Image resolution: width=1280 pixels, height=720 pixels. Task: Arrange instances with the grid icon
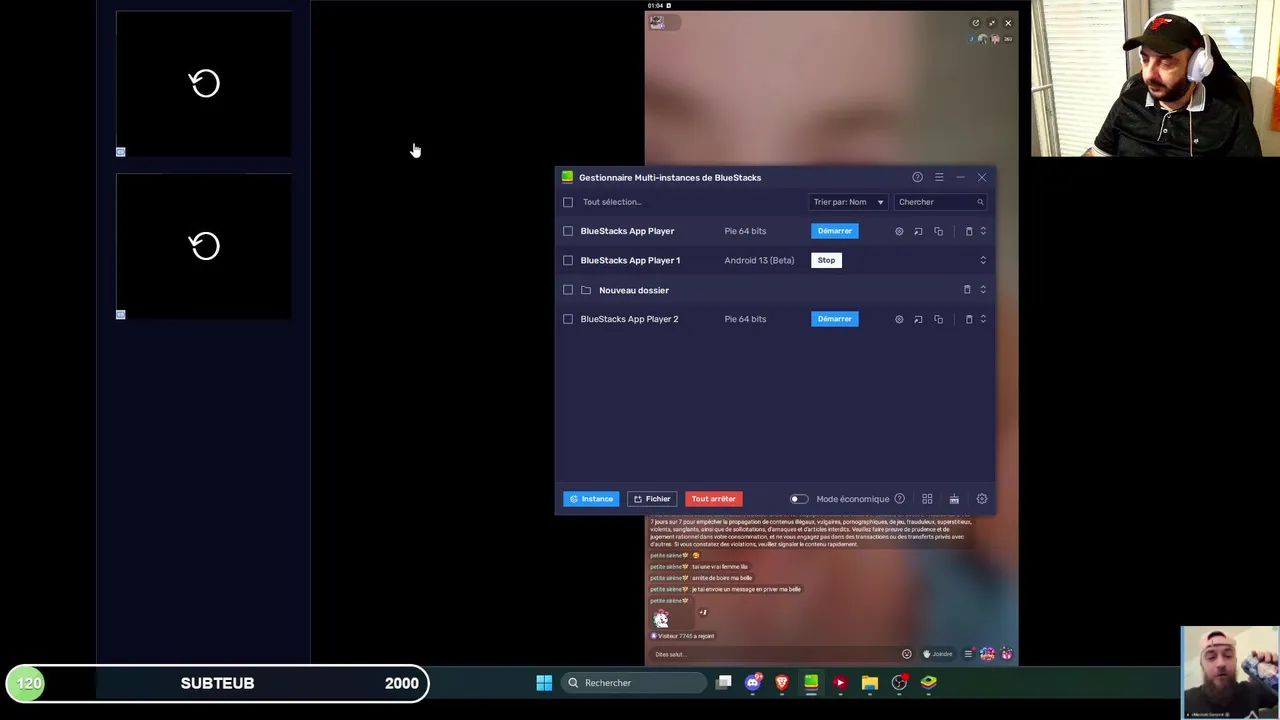[x=927, y=499]
